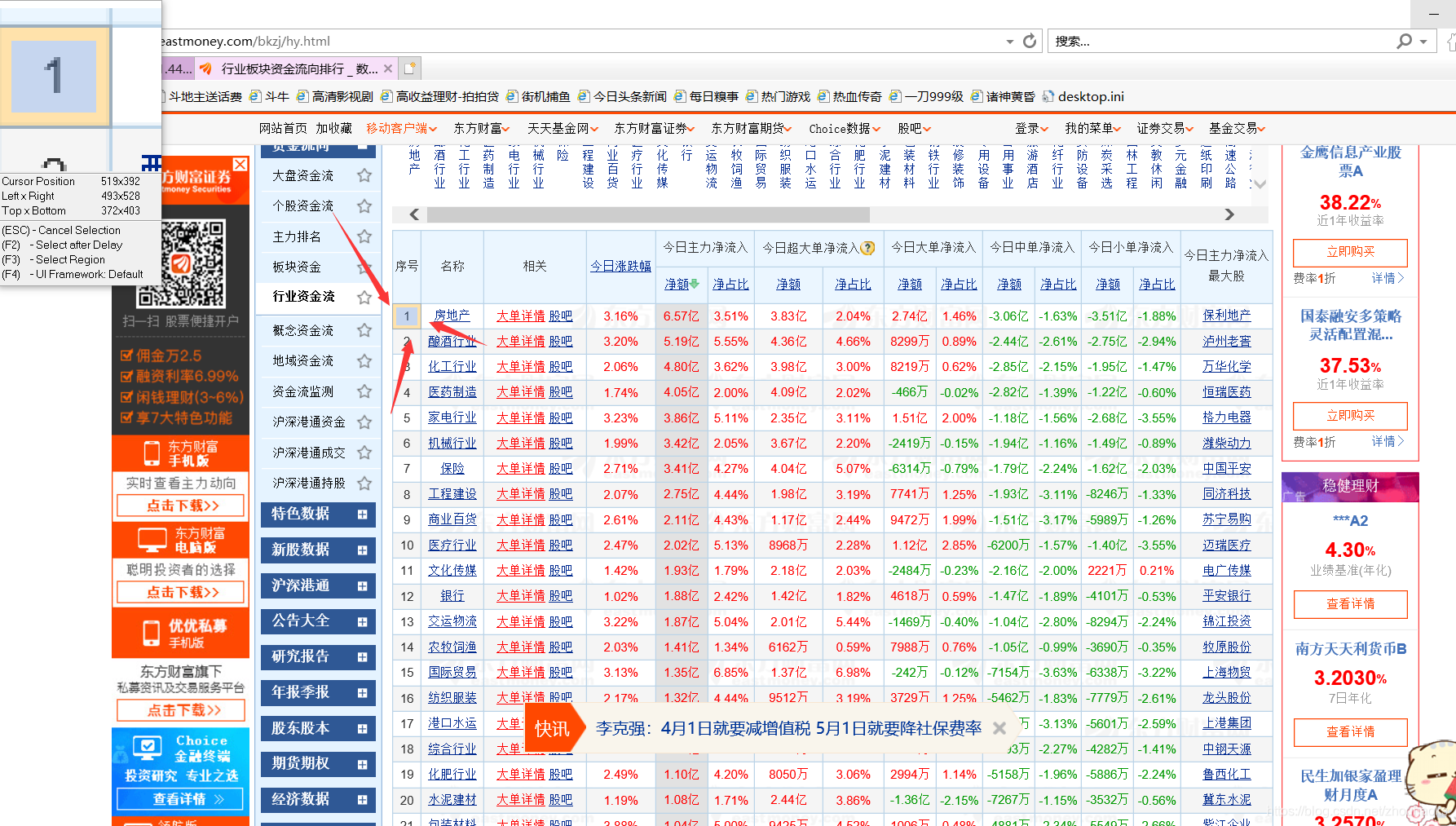
Task: Open the 基金交易 nav menu
Action: click(x=1237, y=128)
